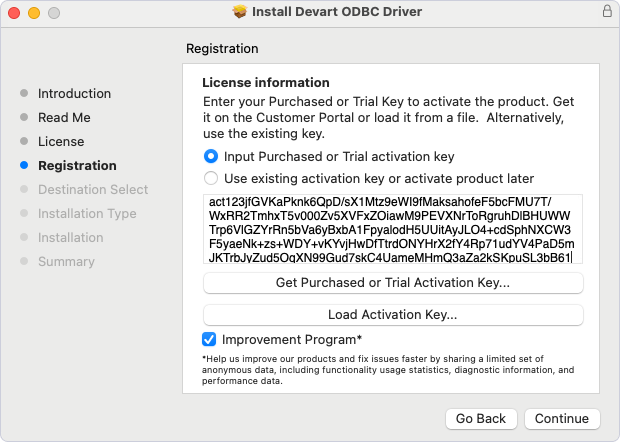Click Load Activation Key button
The image size is (620, 442).
(x=393, y=315)
